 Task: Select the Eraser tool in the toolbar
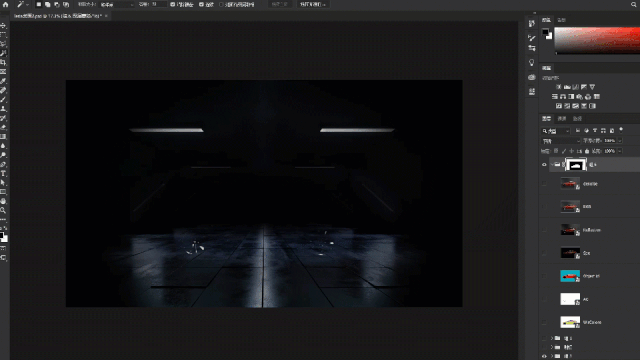[x=3, y=127]
